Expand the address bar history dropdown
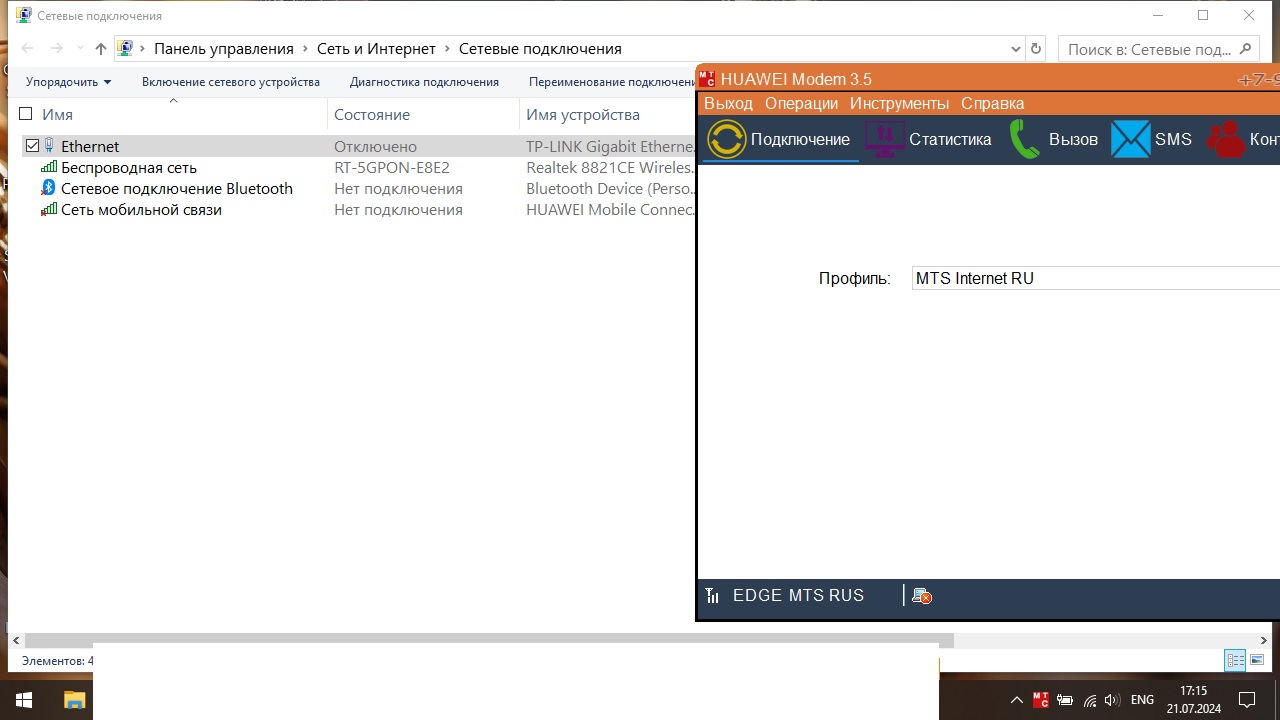The height and width of the screenshot is (720, 1280). [1016, 48]
